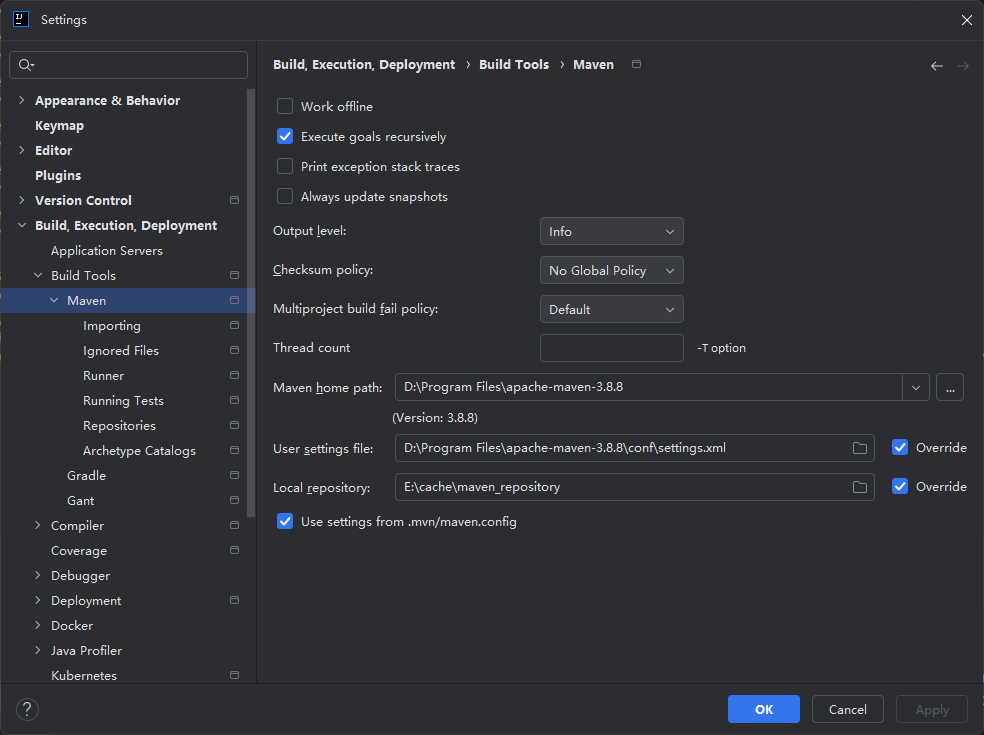Click the project-level icon beside Archetype Catalogs

tap(234, 450)
